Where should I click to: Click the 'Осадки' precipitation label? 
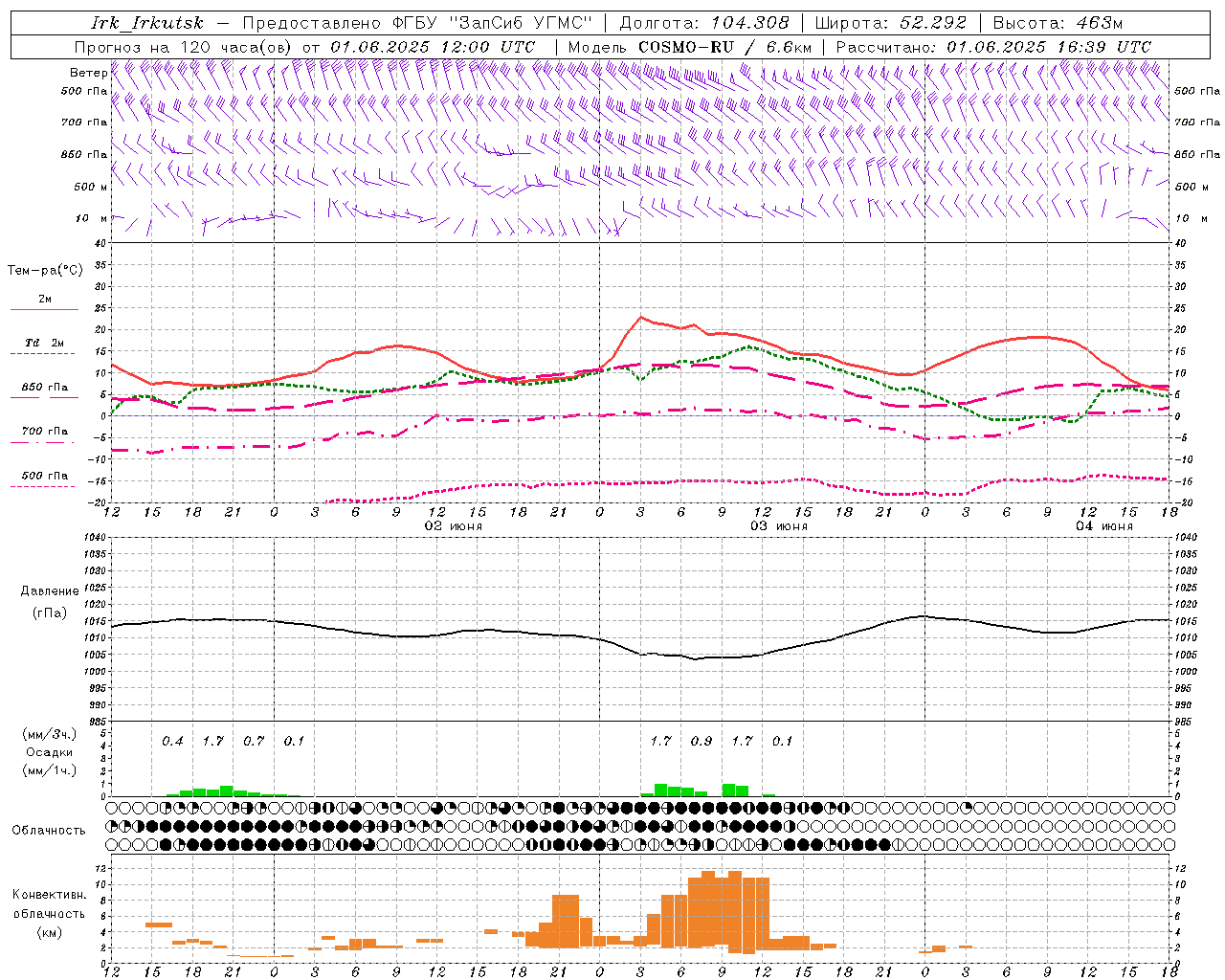click(50, 752)
